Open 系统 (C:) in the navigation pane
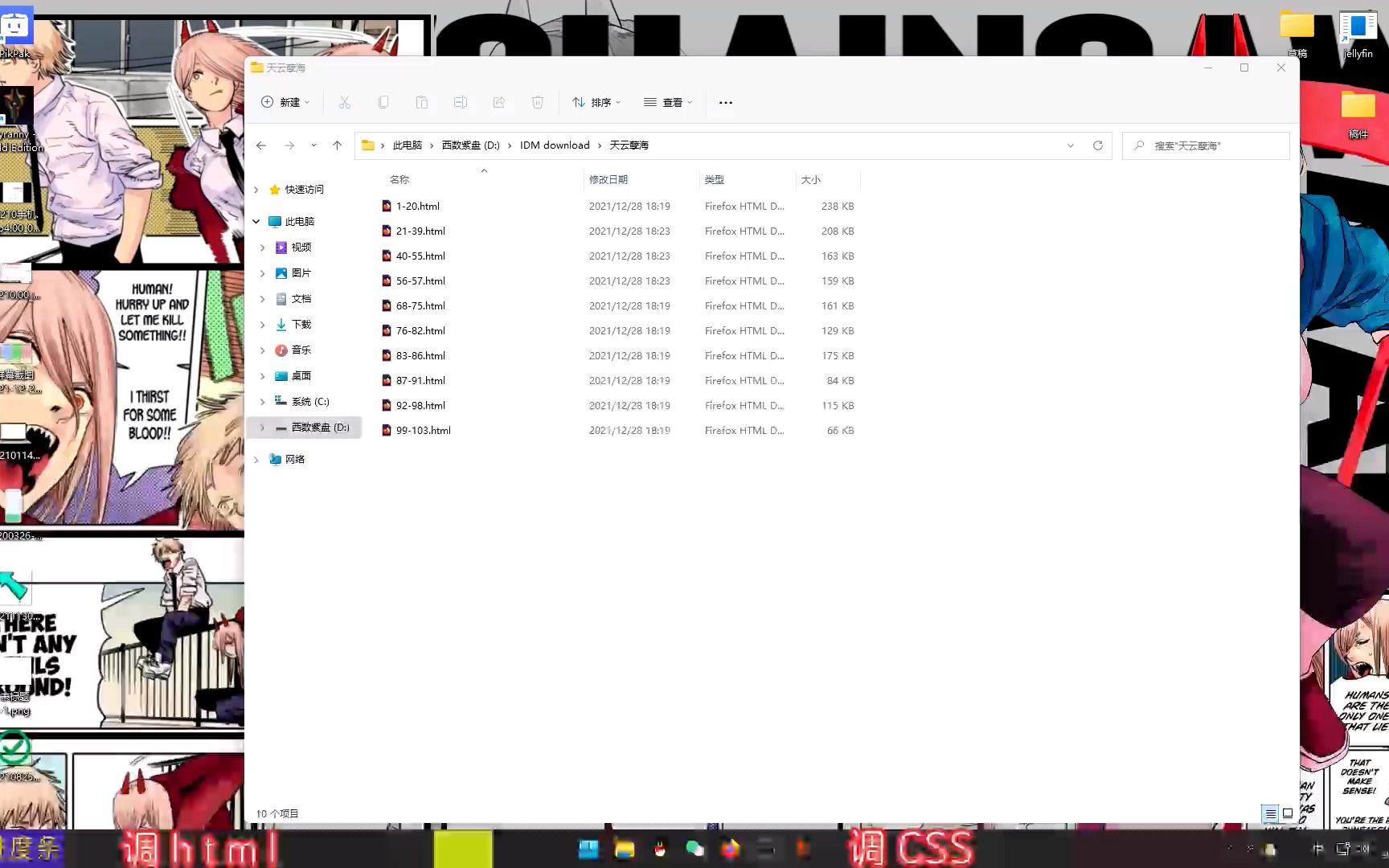Screen dimensions: 1389x868 tap(309, 402)
